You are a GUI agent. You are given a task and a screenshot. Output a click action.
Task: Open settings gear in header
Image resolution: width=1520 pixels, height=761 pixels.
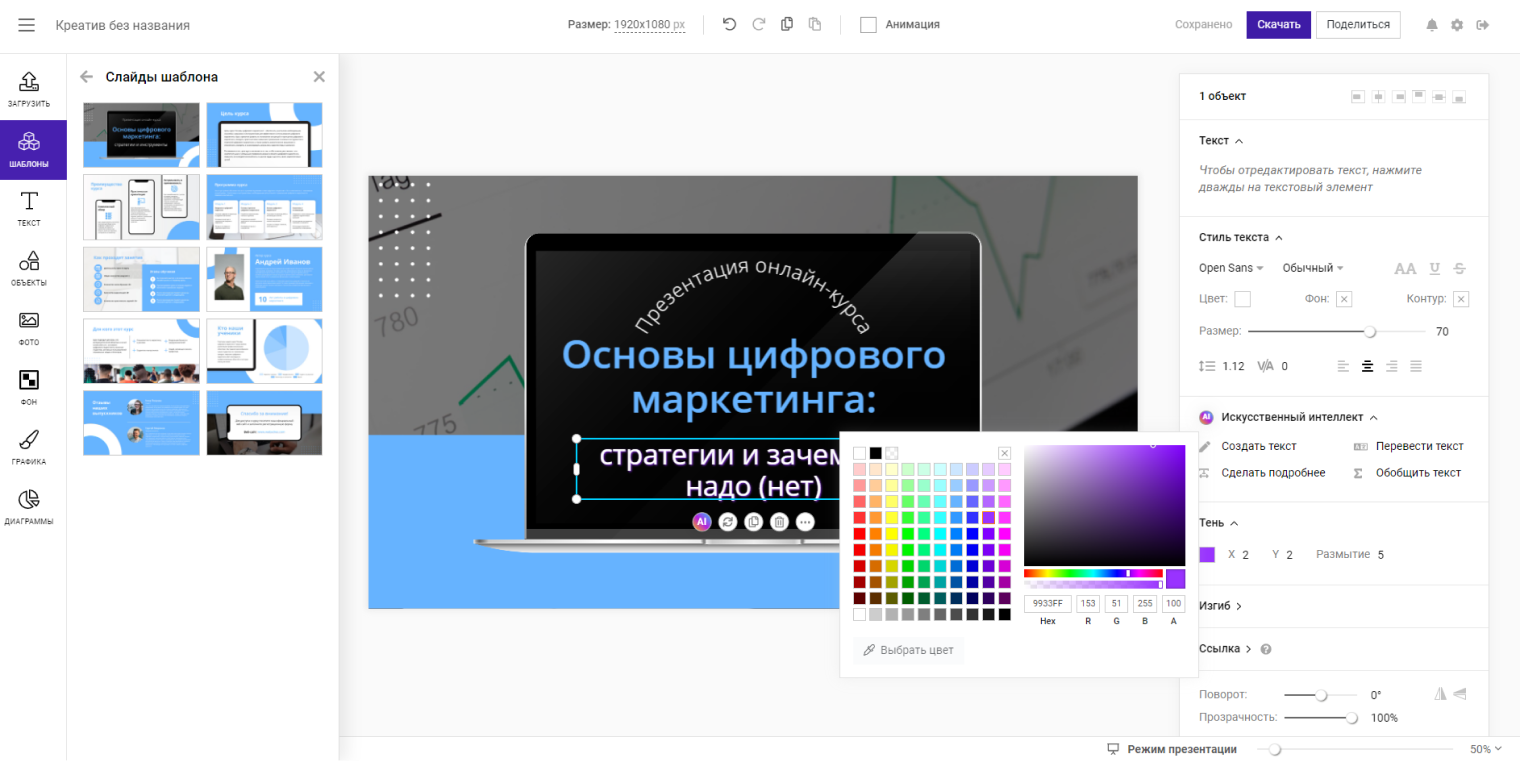point(1457,25)
